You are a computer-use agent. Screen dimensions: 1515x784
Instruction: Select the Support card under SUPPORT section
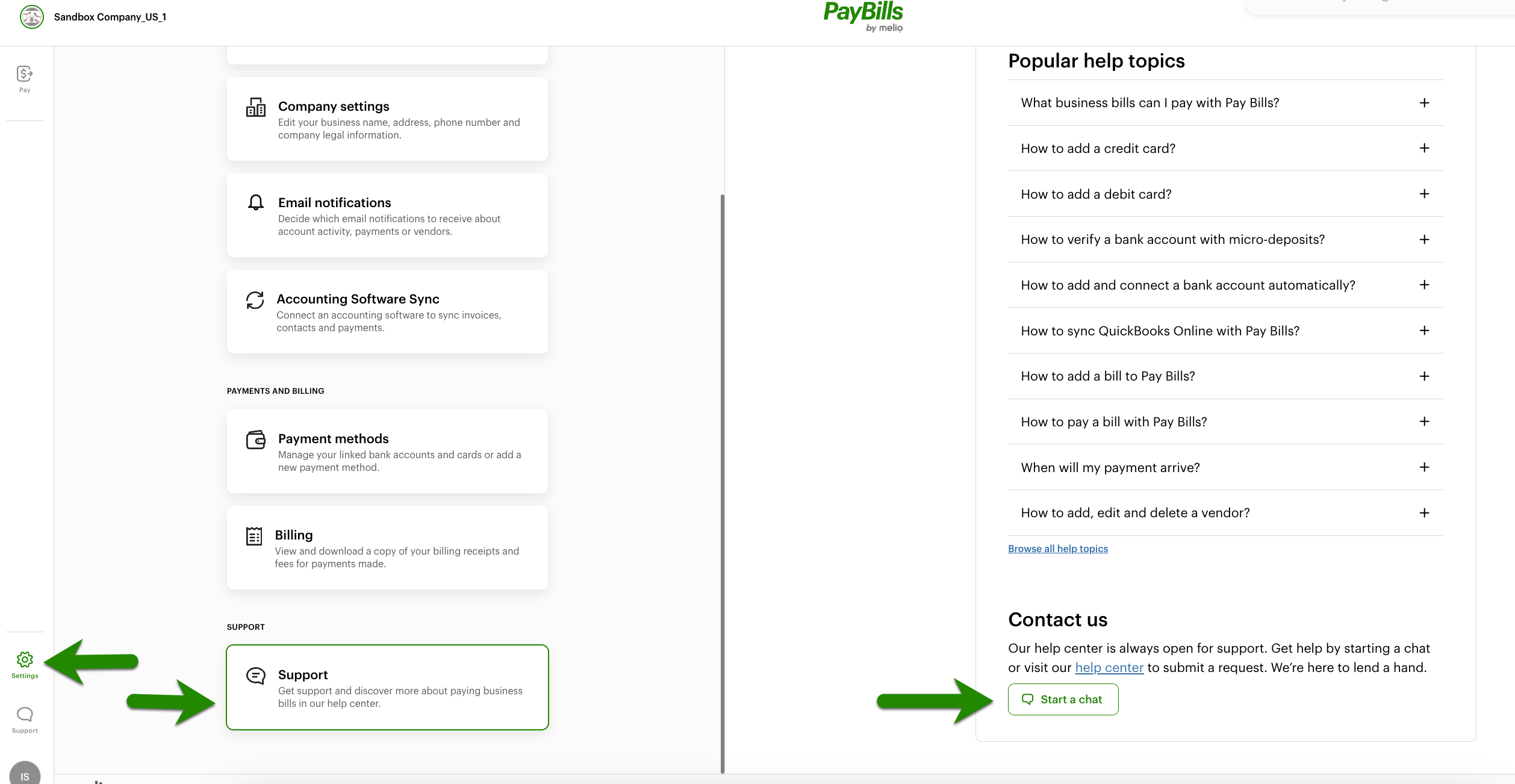coord(387,687)
